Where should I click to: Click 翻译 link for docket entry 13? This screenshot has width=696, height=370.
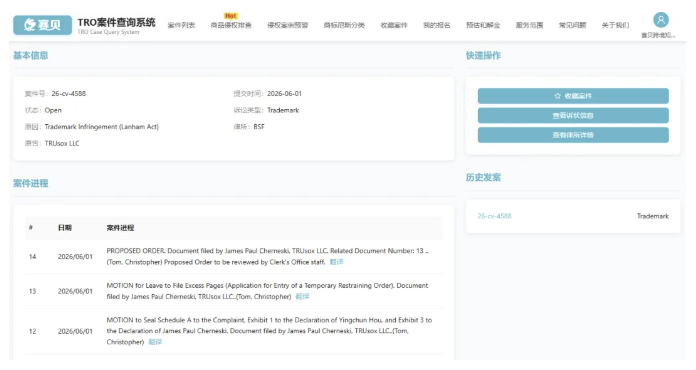point(302,296)
